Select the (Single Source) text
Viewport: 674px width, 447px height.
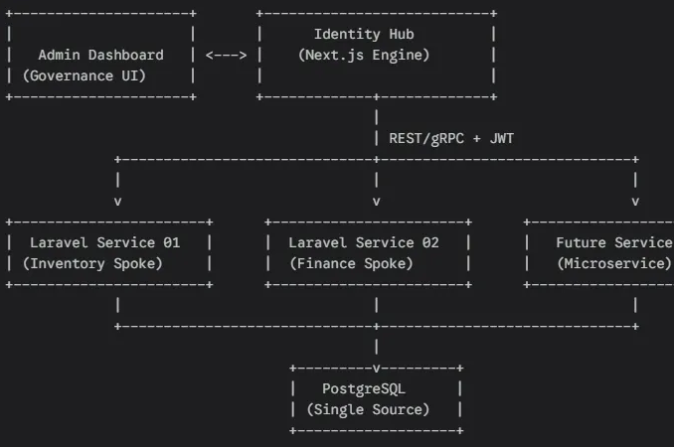(368, 409)
